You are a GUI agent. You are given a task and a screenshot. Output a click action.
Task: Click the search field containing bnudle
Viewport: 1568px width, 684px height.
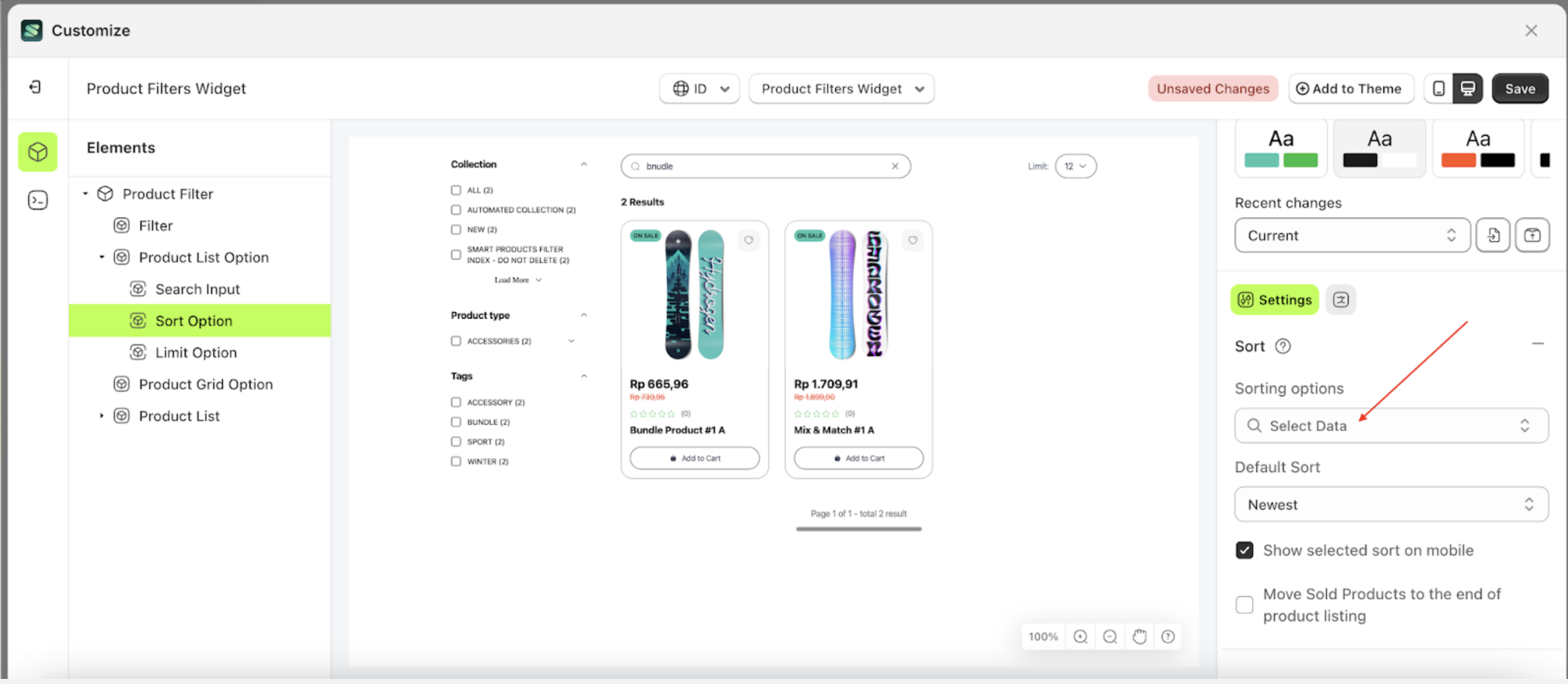(x=757, y=166)
